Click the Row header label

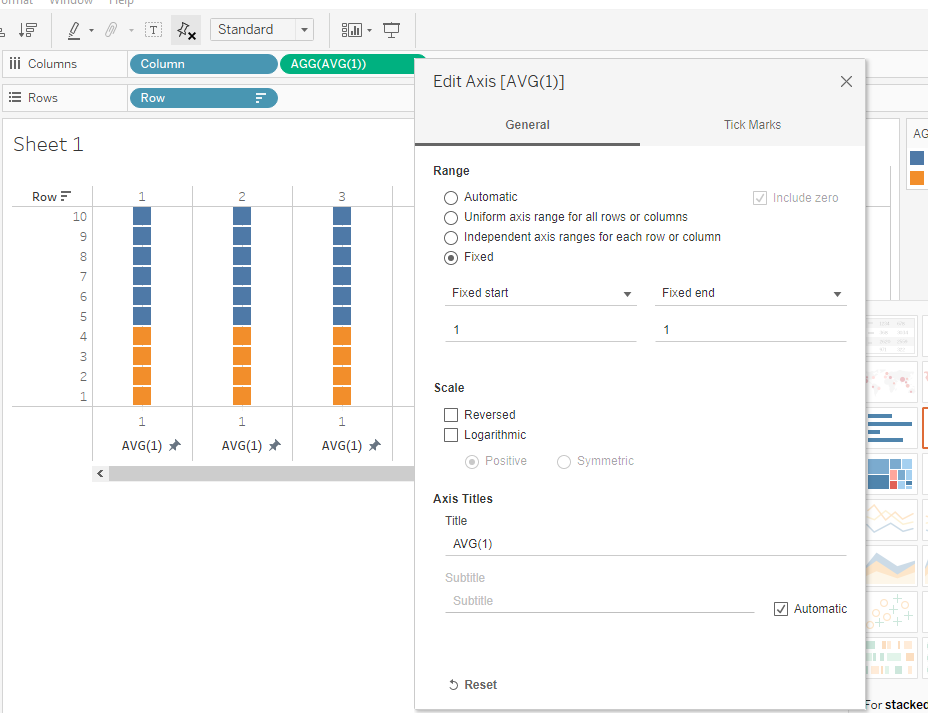coord(44,196)
